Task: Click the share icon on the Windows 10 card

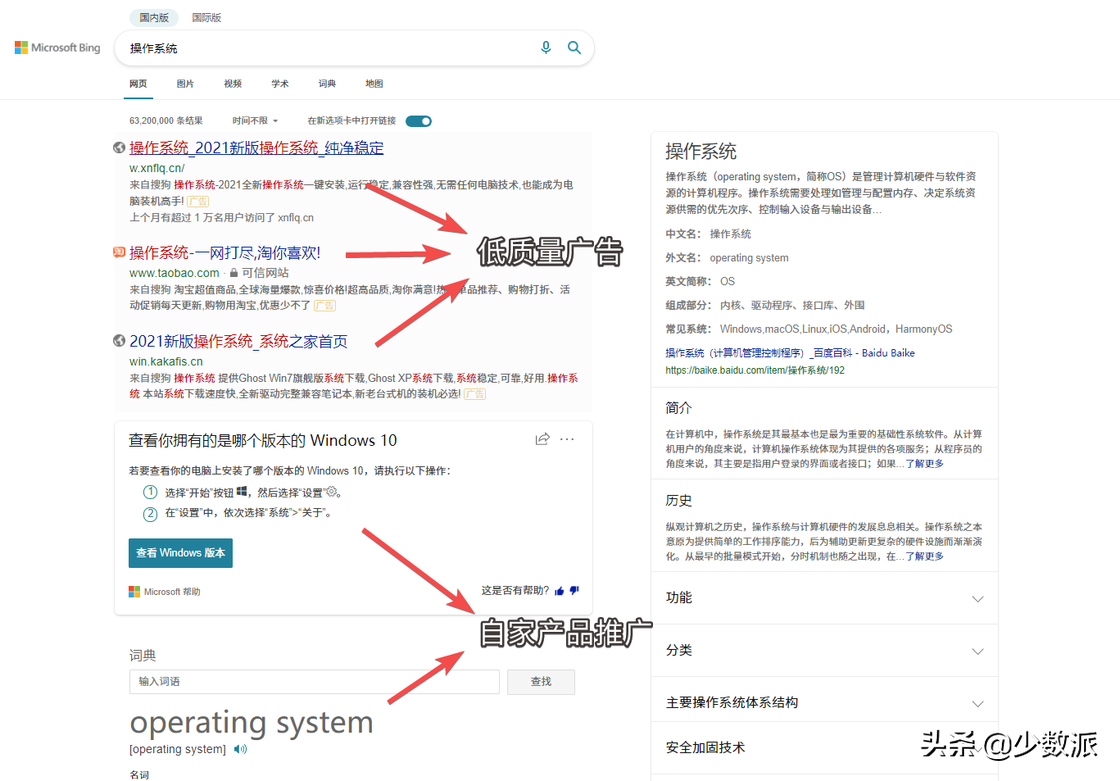Action: pyautogui.click(x=542, y=438)
